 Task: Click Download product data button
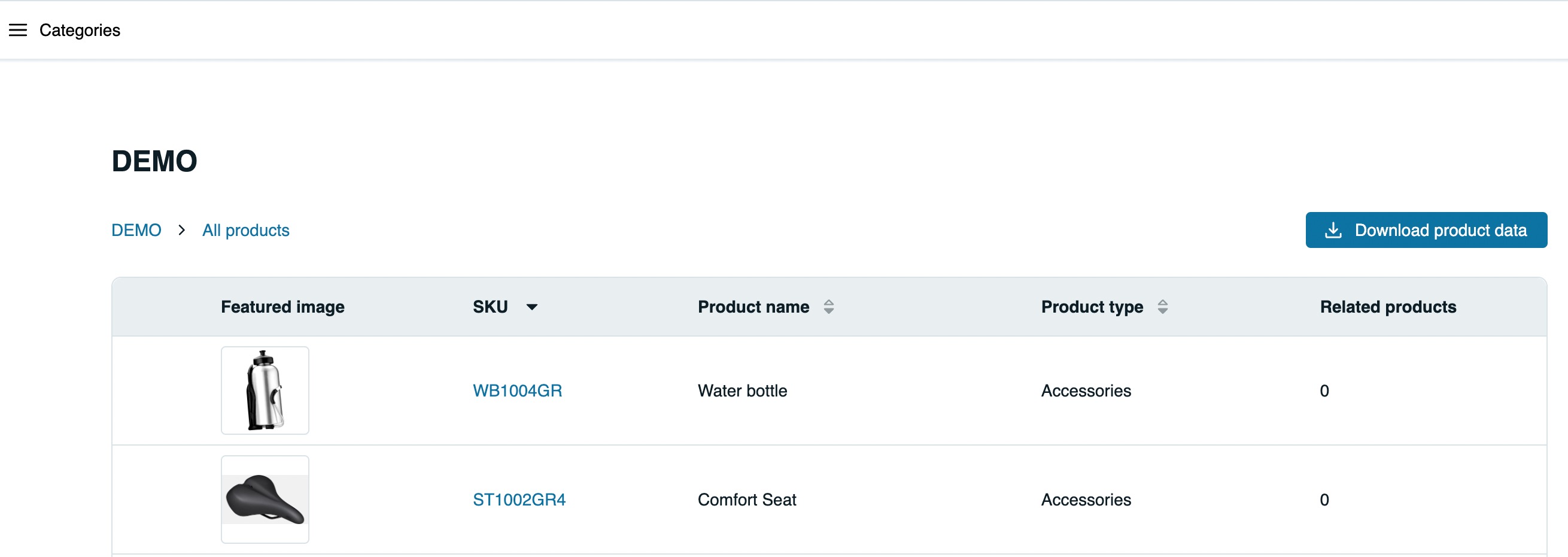pyautogui.click(x=1426, y=230)
